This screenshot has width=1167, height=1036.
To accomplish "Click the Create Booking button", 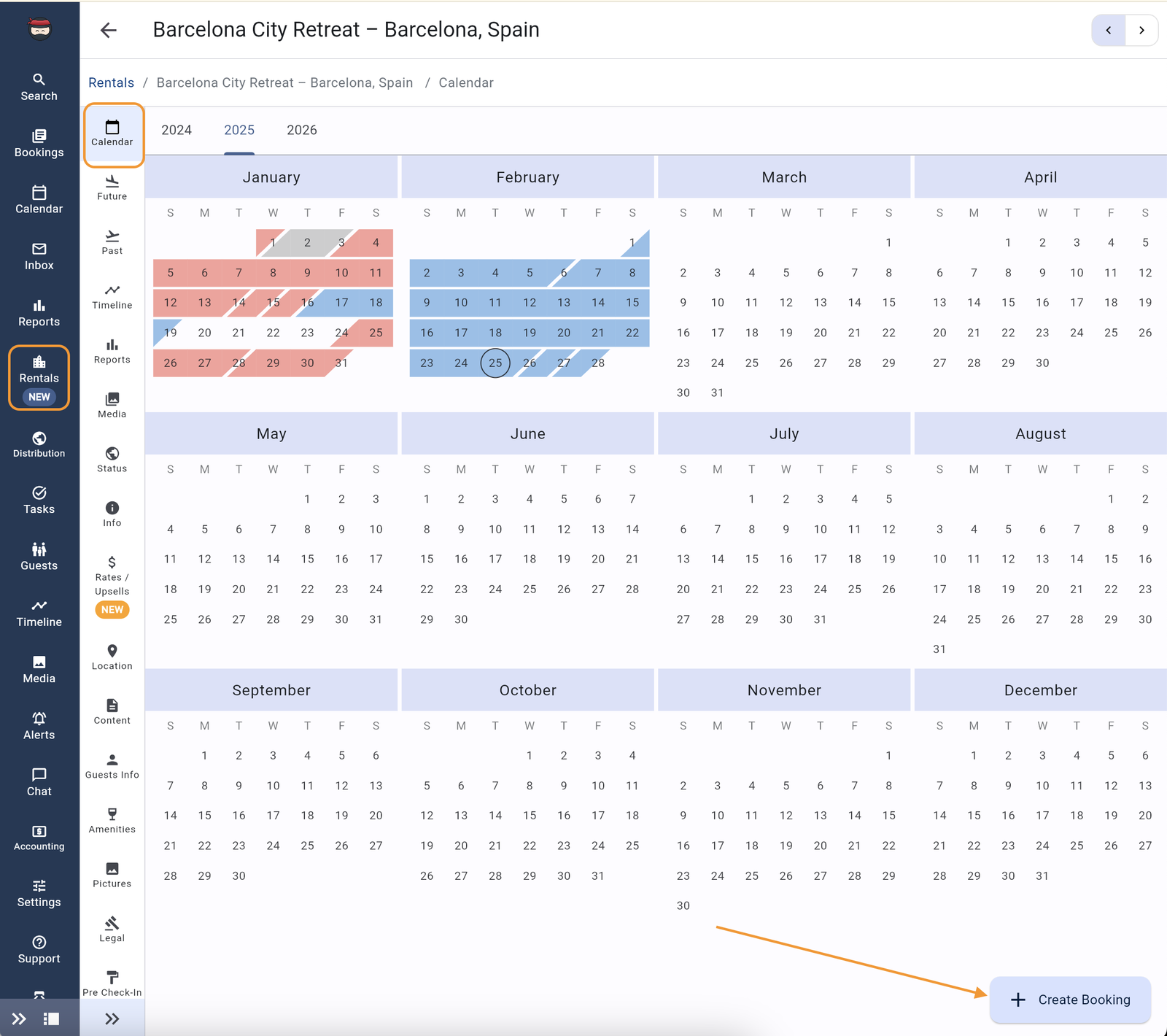I will tap(1070, 1000).
